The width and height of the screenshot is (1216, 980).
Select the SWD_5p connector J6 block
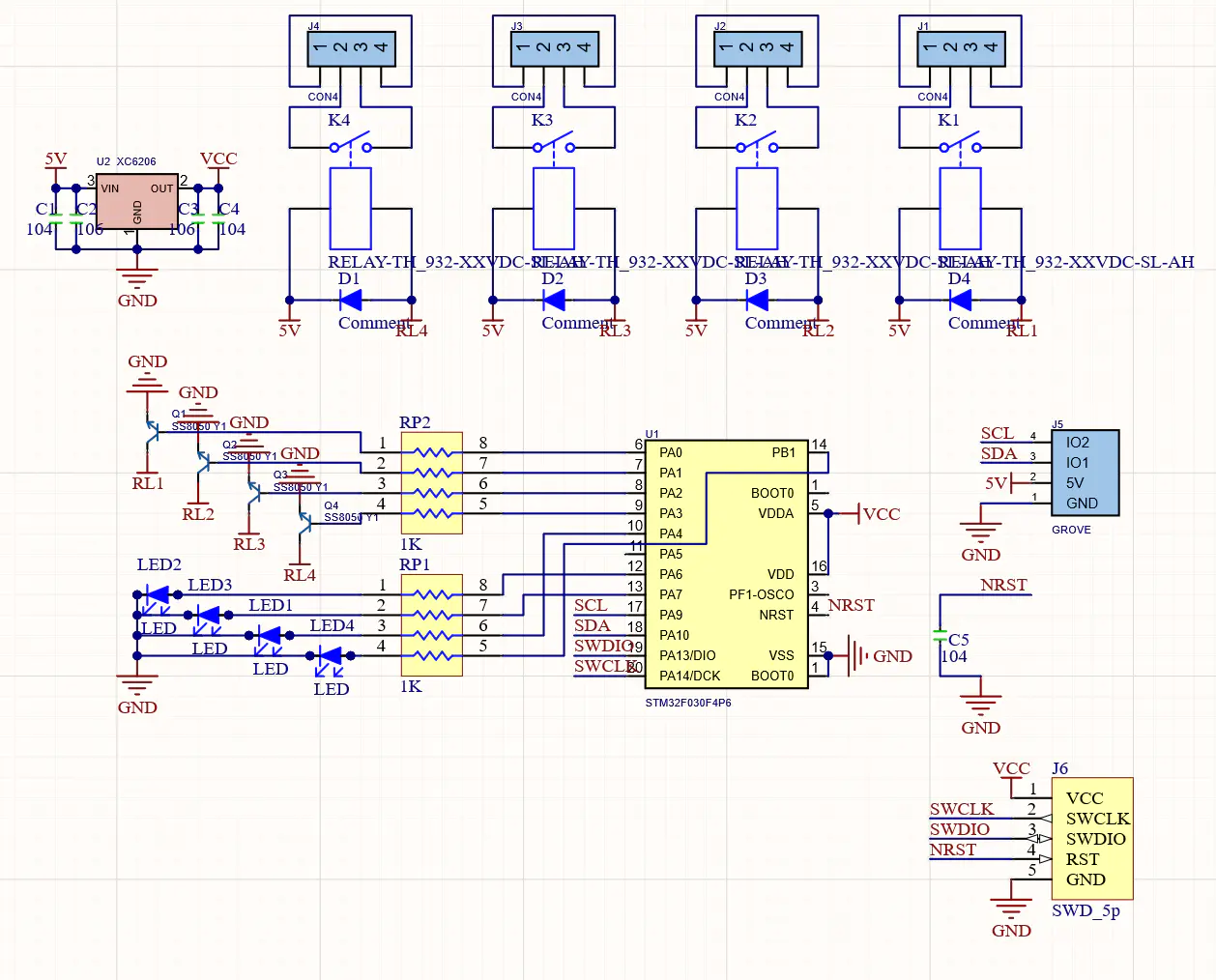tap(1092, 838)
